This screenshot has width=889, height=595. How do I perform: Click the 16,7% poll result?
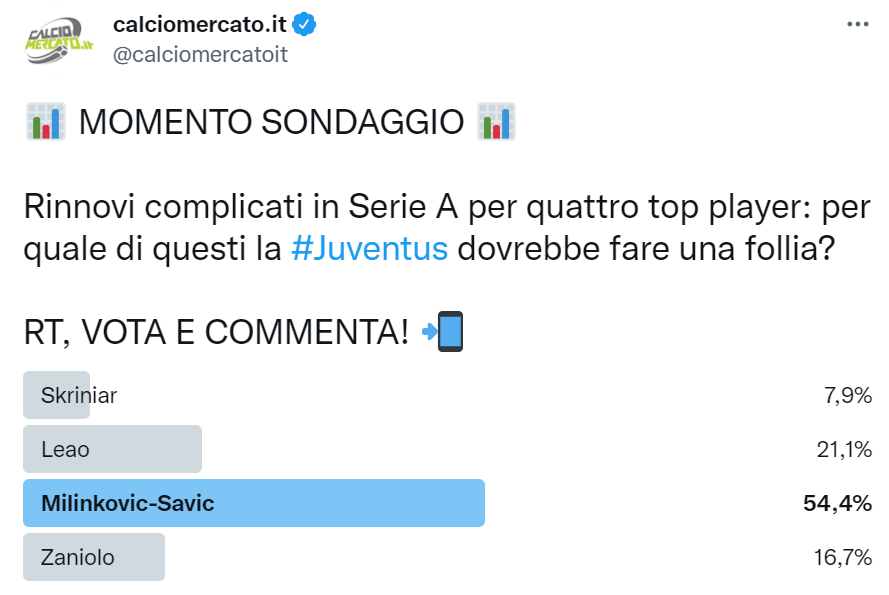point(842,557)
